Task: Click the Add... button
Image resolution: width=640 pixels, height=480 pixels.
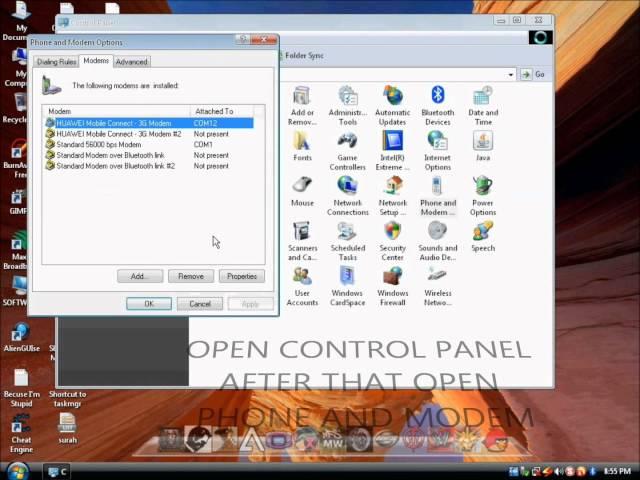Action: tap(140, 276)
